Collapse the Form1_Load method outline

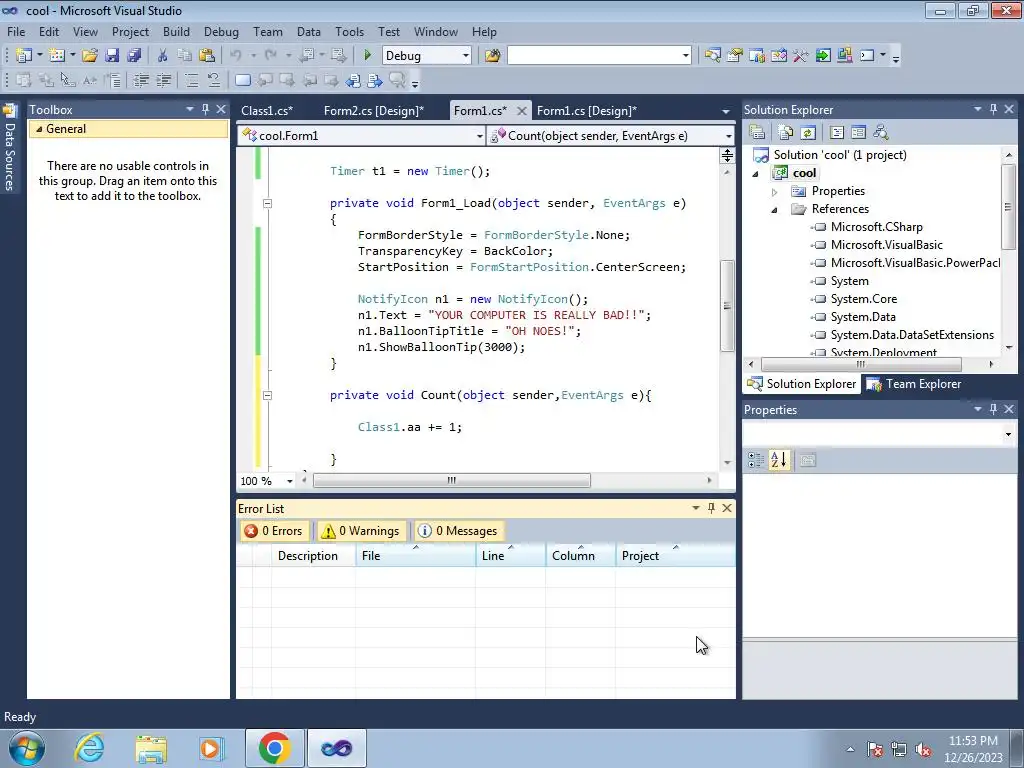point(267,203)
